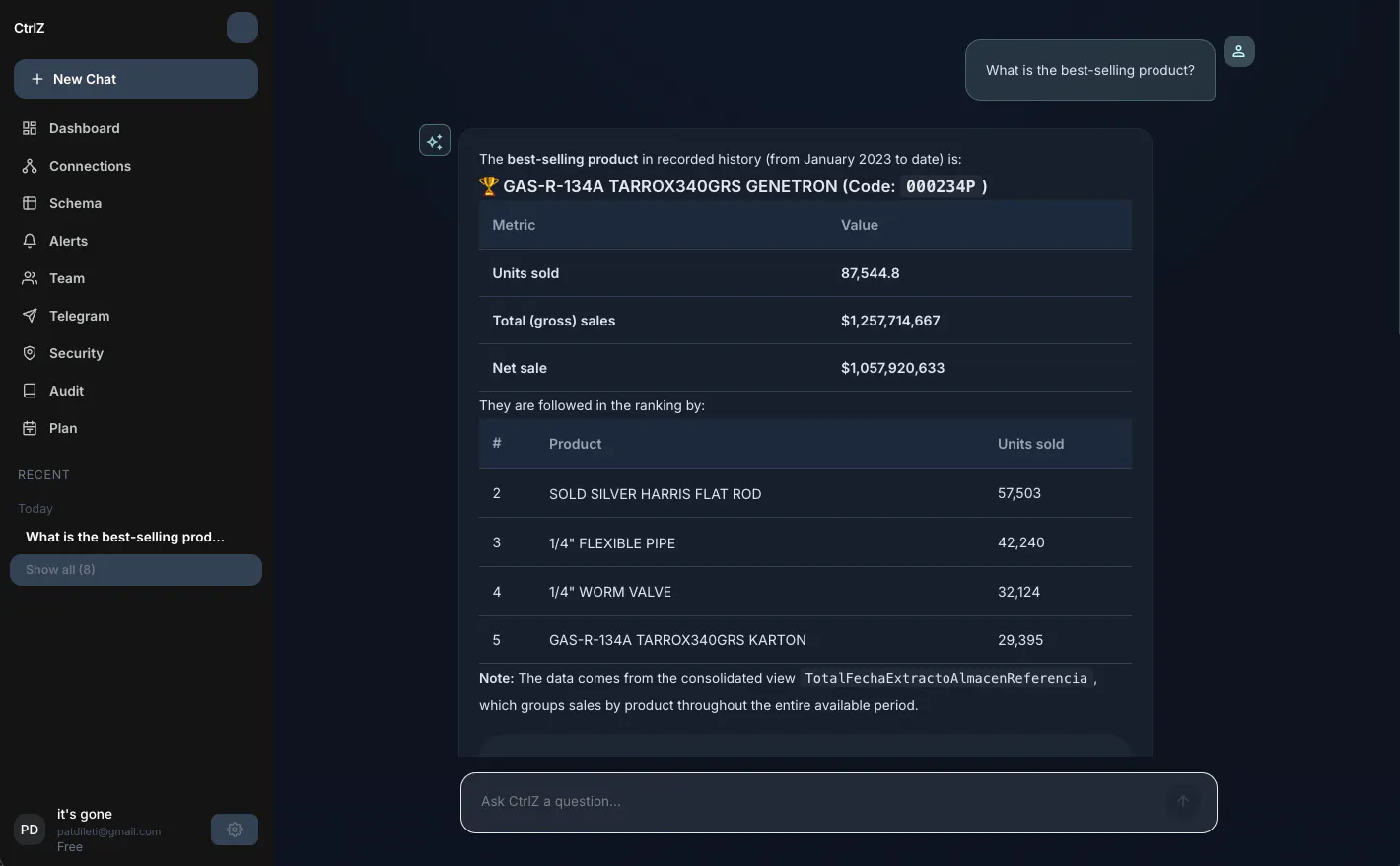Click the Product column header
The width and height of the screenshot is (1400, 866).
coord(576,444)
